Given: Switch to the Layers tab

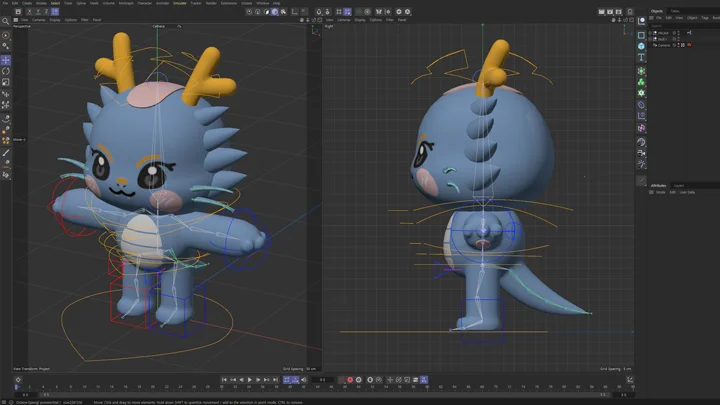Looking at the screenshot, I should tap(679, 186).
